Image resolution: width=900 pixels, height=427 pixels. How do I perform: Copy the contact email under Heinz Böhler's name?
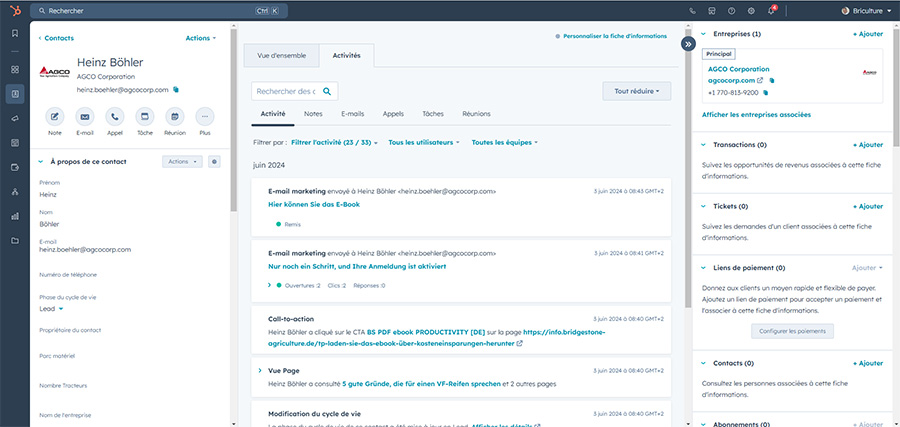click(176, 90)
